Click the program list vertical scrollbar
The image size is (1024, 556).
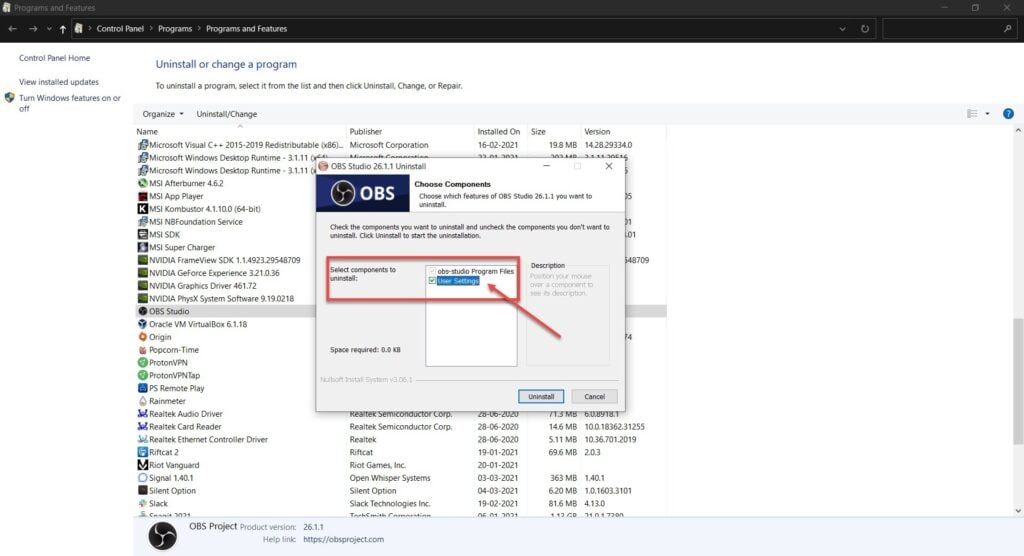click(x=1017, y=381)
